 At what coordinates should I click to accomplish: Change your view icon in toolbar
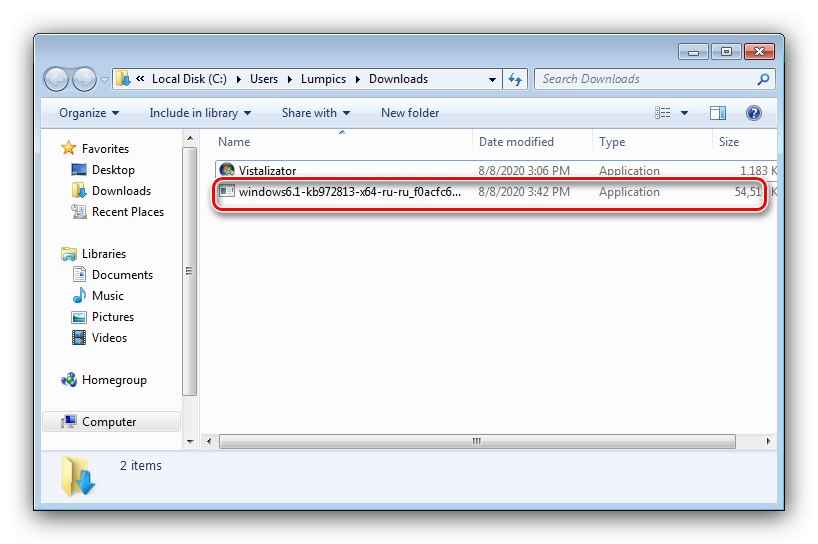663,113
